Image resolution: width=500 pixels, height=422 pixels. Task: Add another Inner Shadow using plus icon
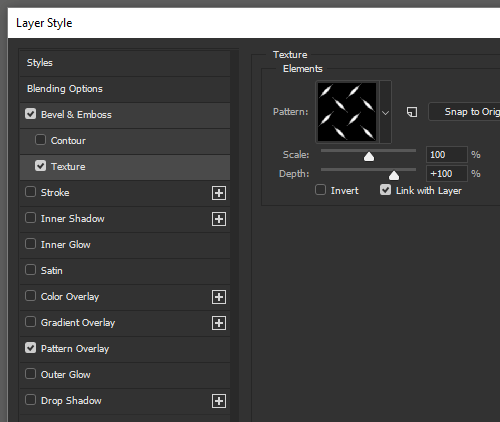point(219,219)
